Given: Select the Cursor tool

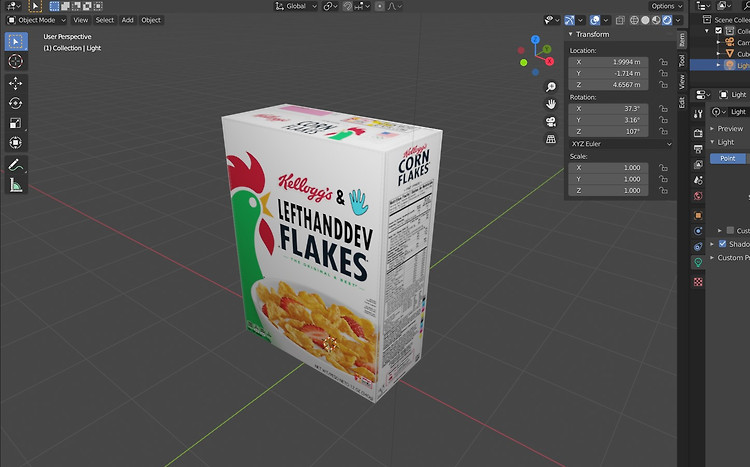Looking at the screenshot, I should click(x=16, y=61).
